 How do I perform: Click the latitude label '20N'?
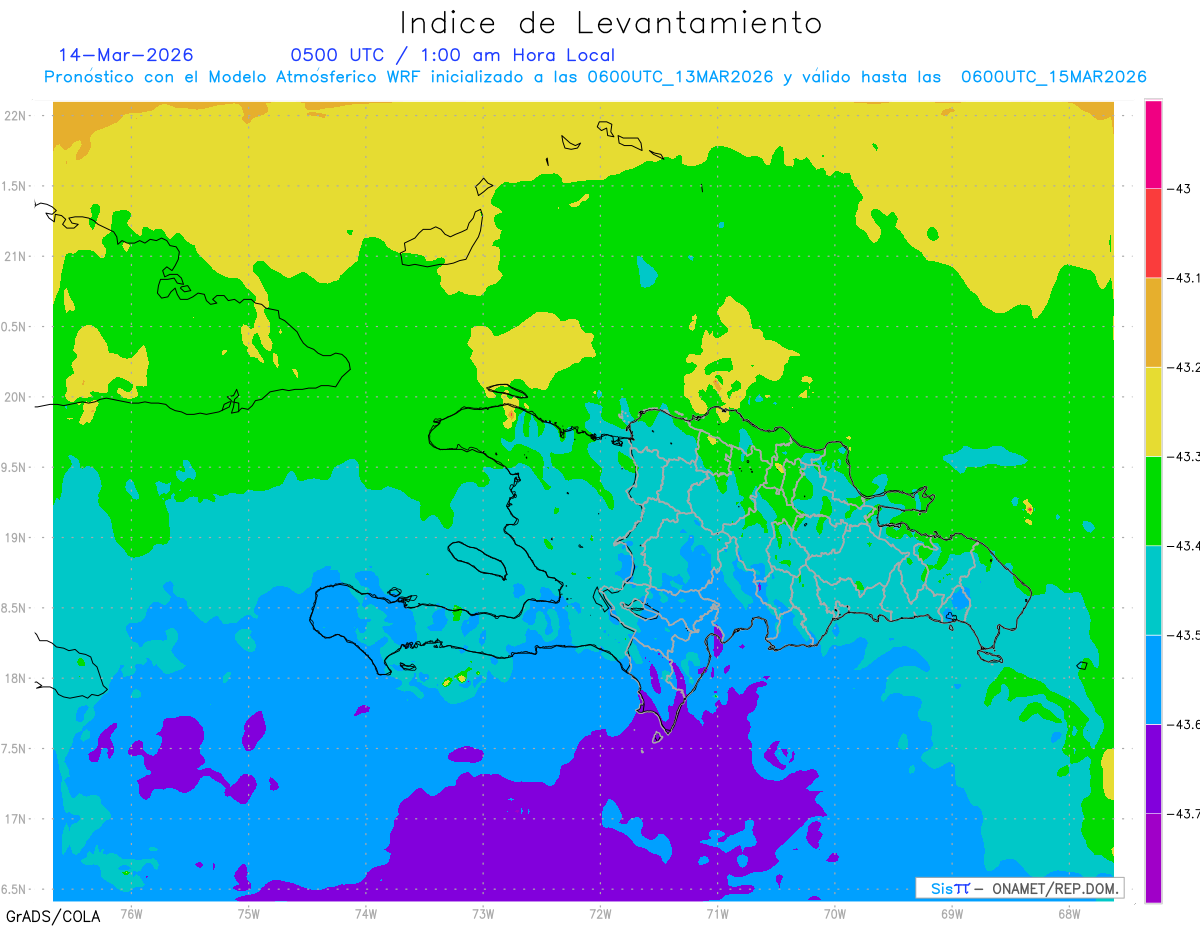[17, 397]
